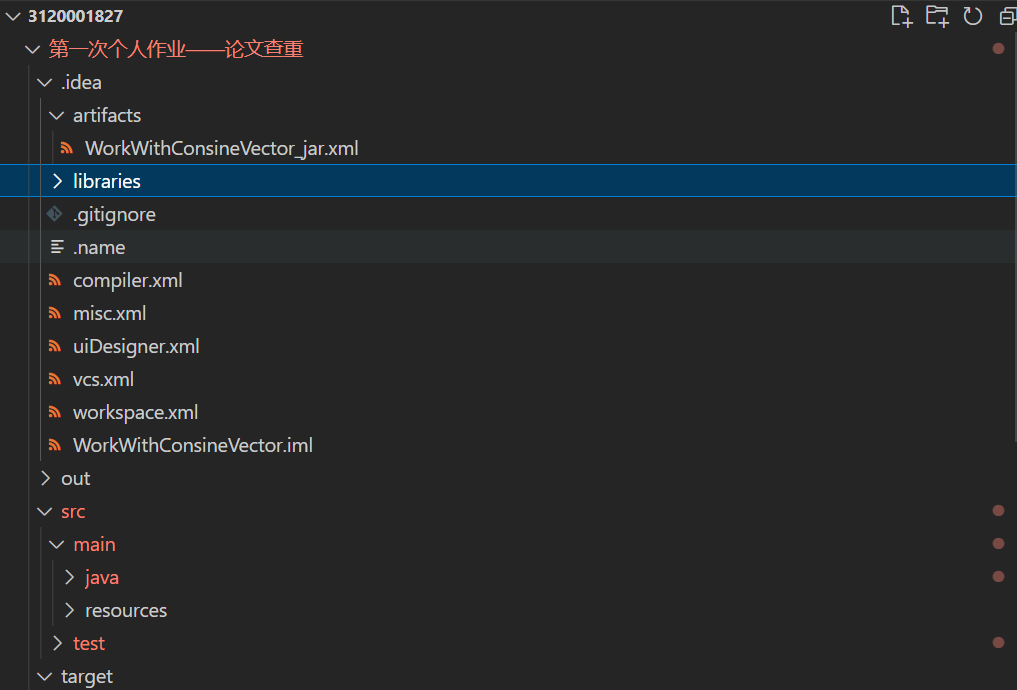Expand the java folder
Image resolution: width=1017 pixels, height=690 pixels.
pos(69,578)
